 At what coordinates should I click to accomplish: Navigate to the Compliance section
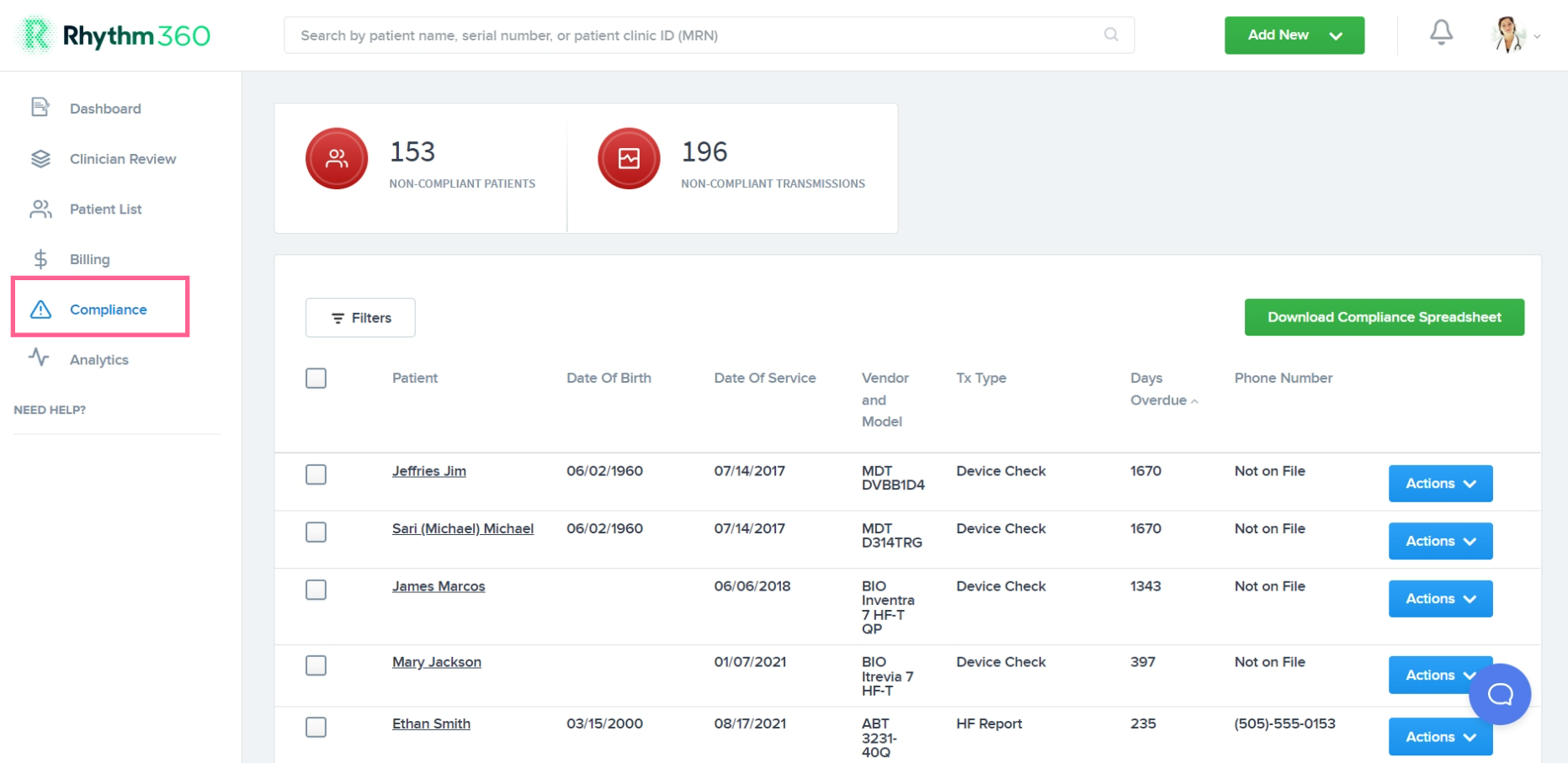[109, 310]
